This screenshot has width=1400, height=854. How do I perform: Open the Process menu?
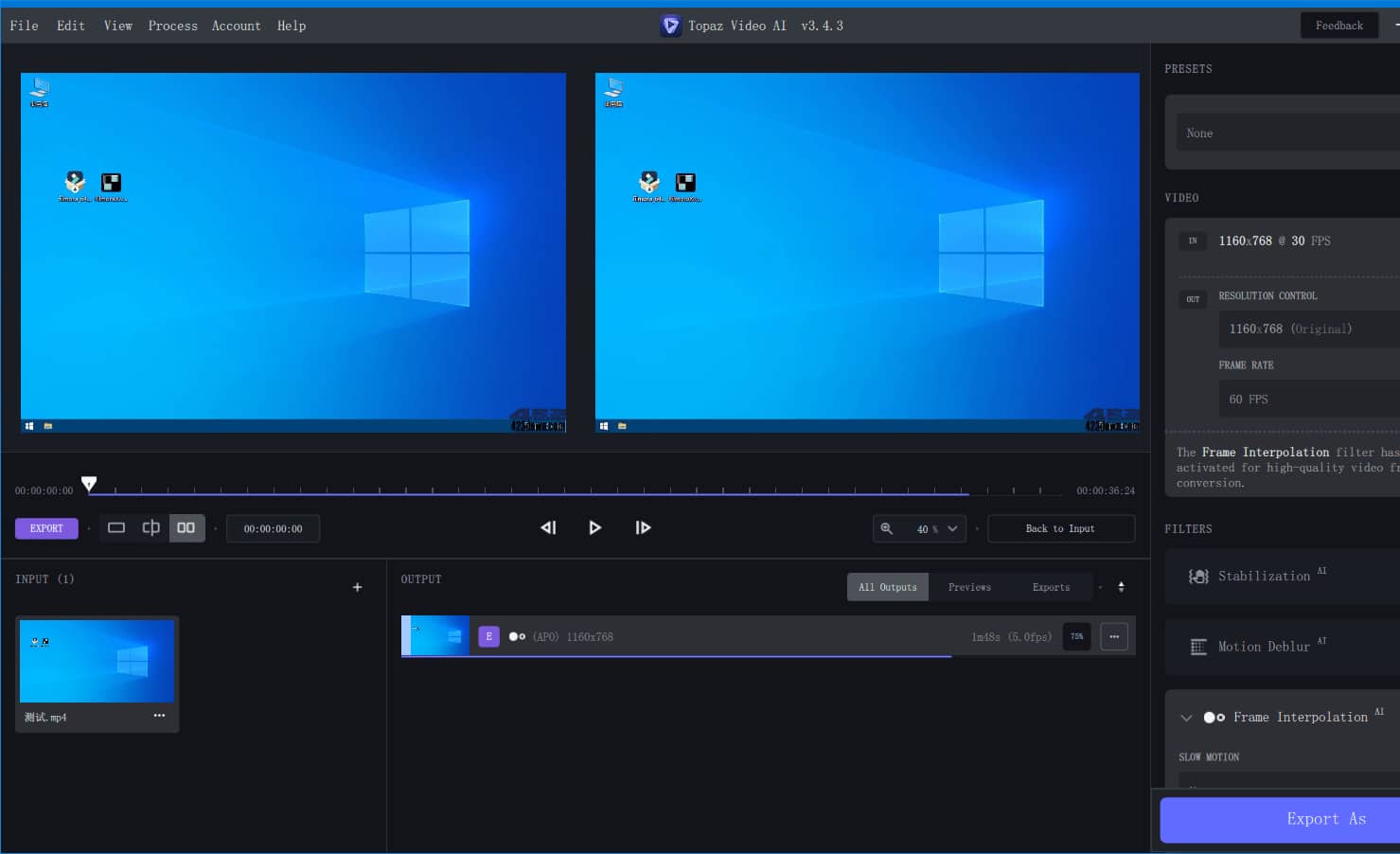tap(172, 26)
